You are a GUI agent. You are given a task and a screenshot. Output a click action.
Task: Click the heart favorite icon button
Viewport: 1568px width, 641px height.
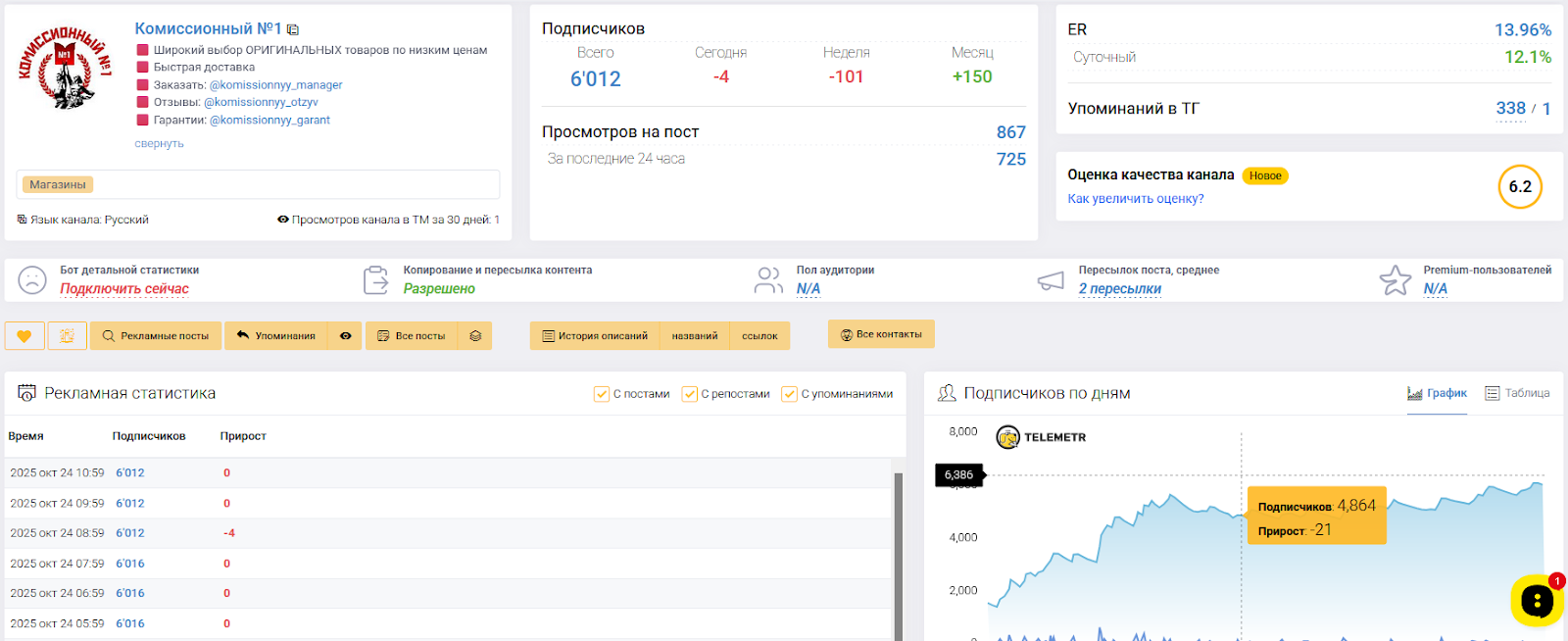tap(24, 336)
